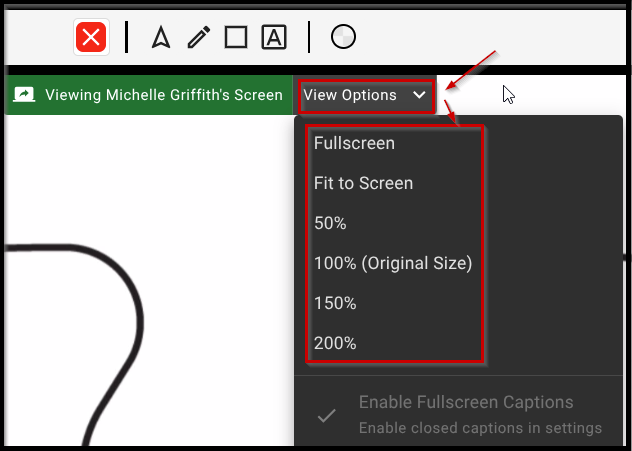Screen dimensions: 632x451
Task: Select the arrow pointer annotation tool
Action: pyautogui.click(x=161, y=37)
